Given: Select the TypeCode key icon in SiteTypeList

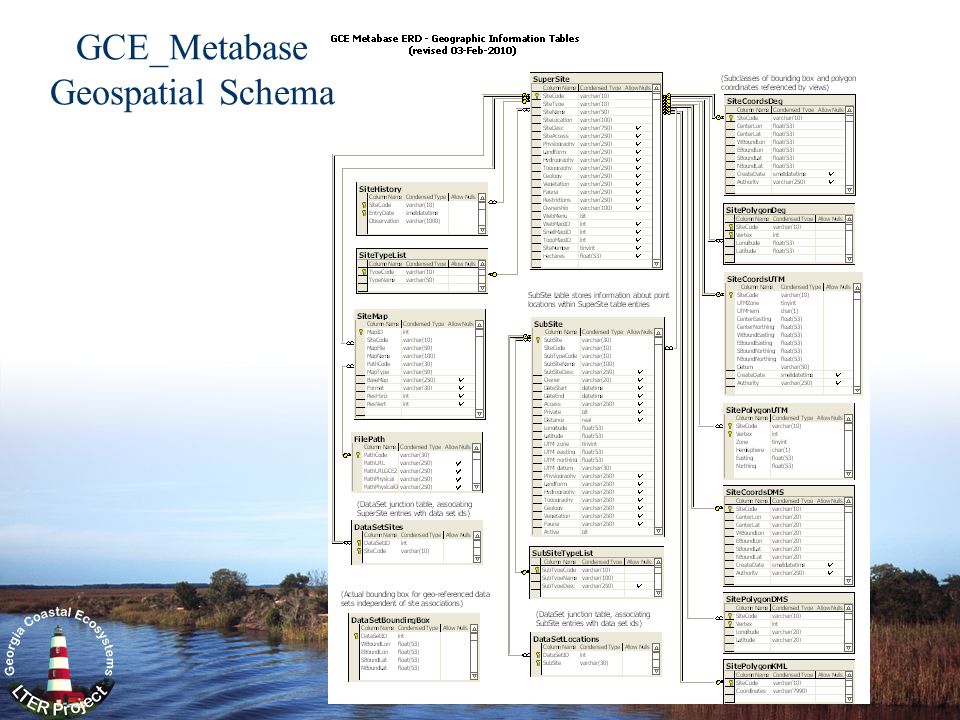Looking at the screenshot, I should pos(364,272).
